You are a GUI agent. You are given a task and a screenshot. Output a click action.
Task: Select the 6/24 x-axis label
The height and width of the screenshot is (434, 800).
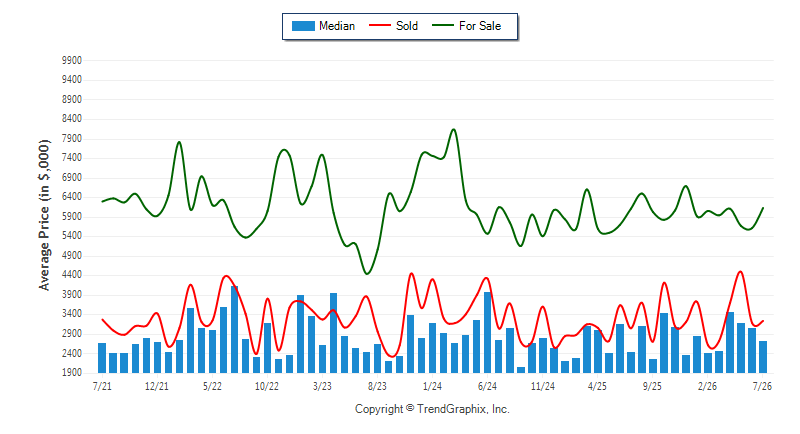click(x=487, y=386)
